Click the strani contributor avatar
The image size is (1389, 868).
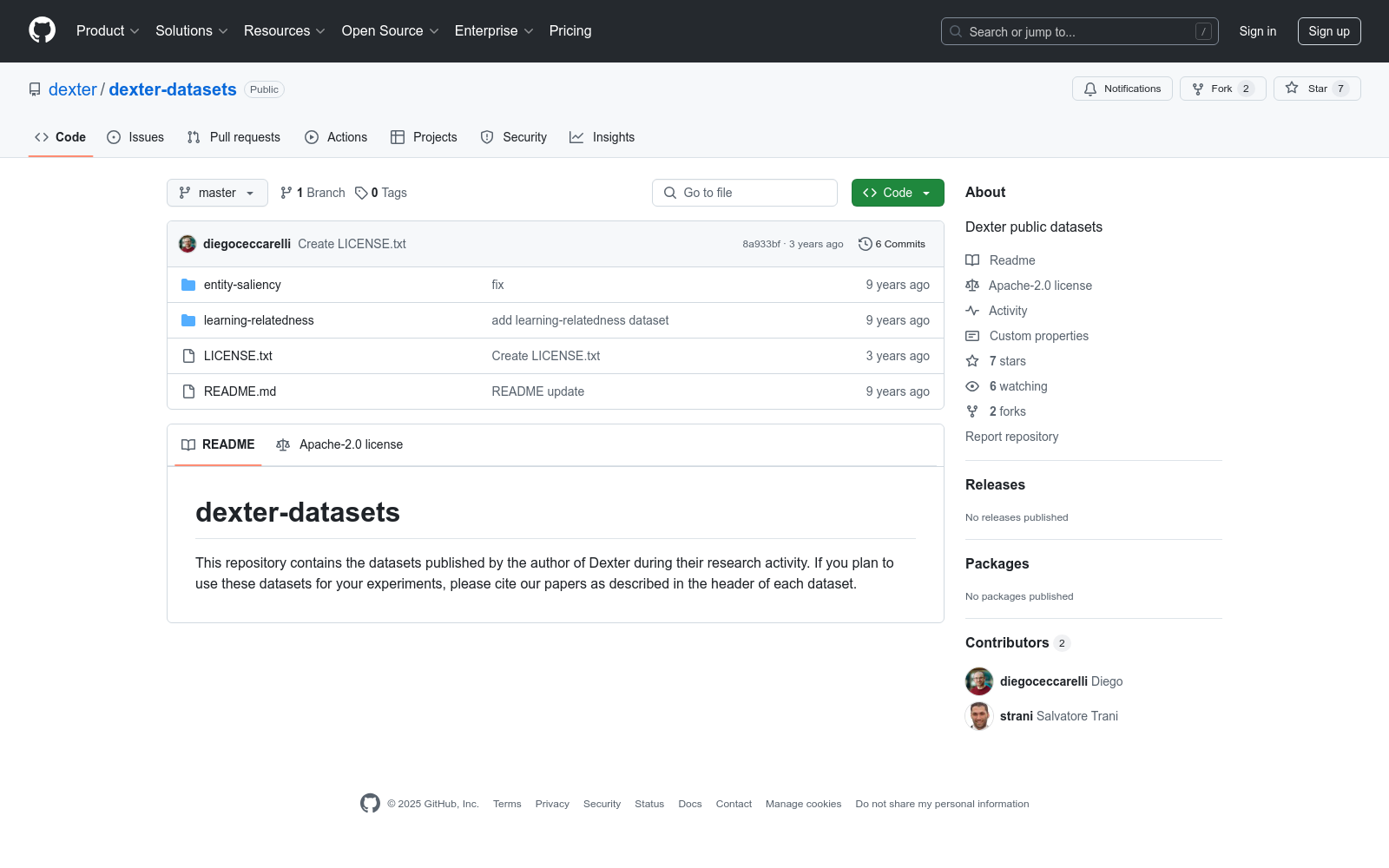[x=979, y=716]
